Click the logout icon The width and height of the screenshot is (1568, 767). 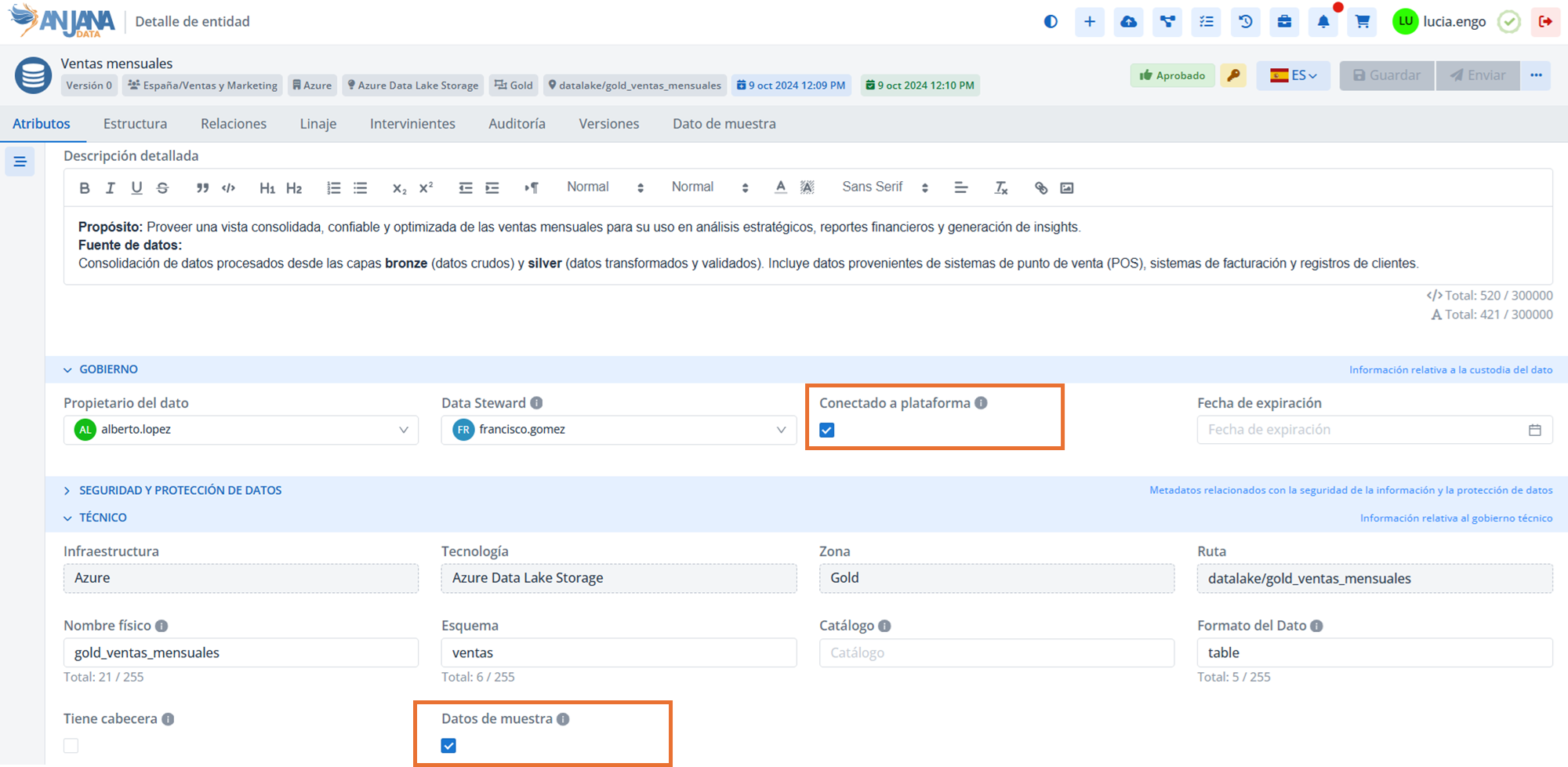pyautogui.click(x=1545, y=22)
